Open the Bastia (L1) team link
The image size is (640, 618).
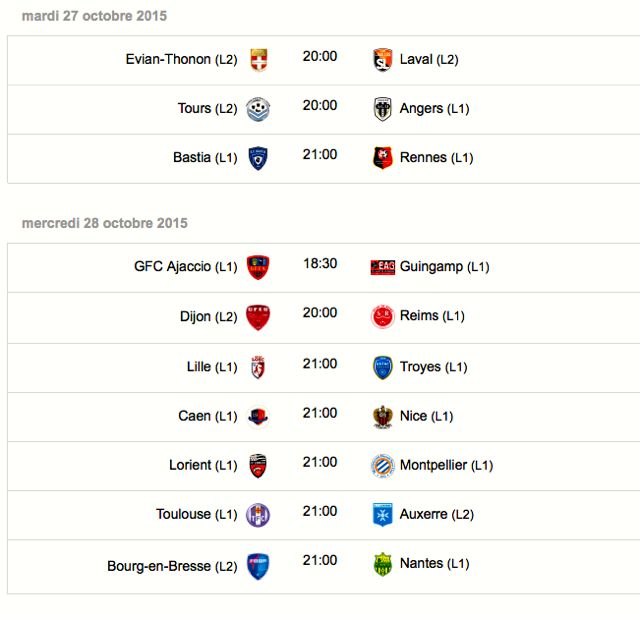[205, 158]
